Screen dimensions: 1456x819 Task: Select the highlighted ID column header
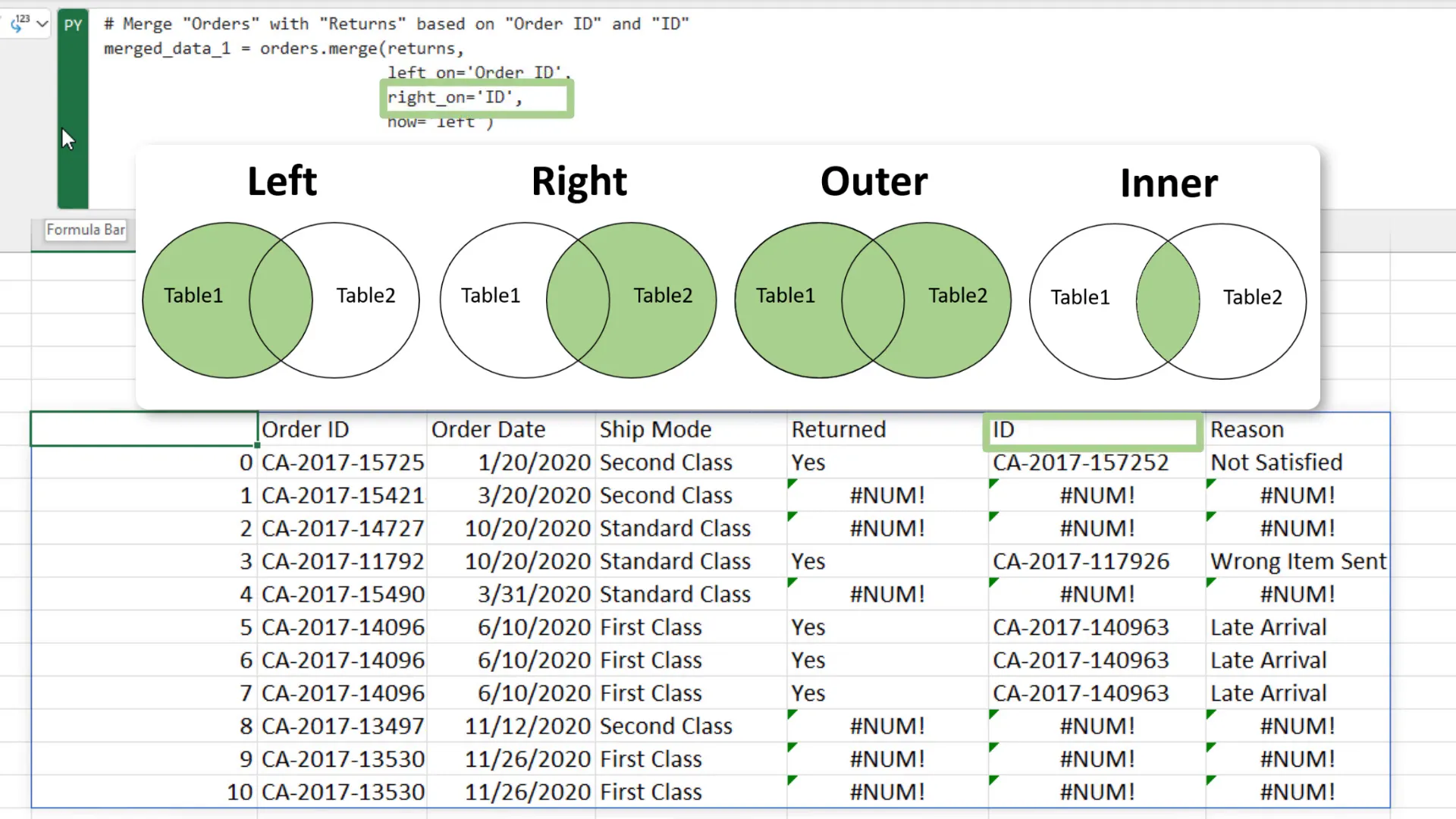[1092, 430]
